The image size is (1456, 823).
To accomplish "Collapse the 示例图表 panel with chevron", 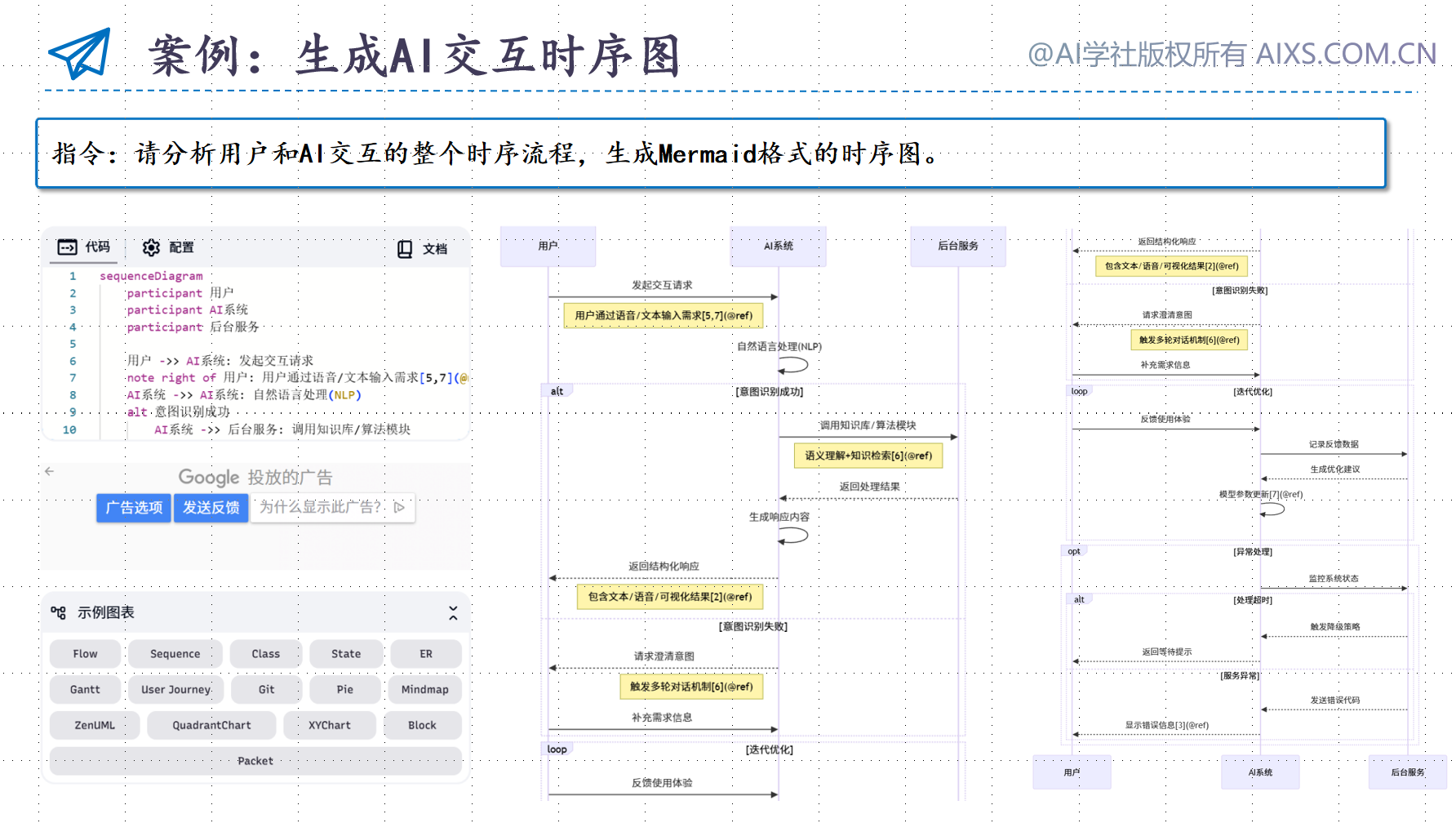I will click(x=453, y=612).
